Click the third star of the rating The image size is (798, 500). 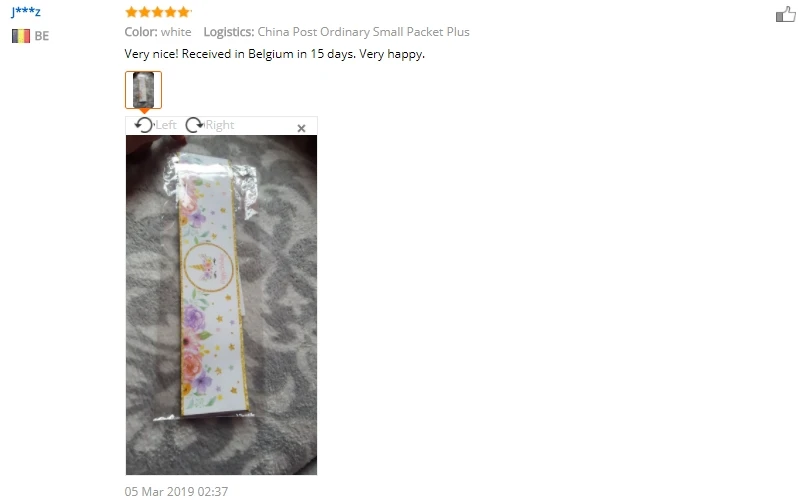(x=157, y=12)
